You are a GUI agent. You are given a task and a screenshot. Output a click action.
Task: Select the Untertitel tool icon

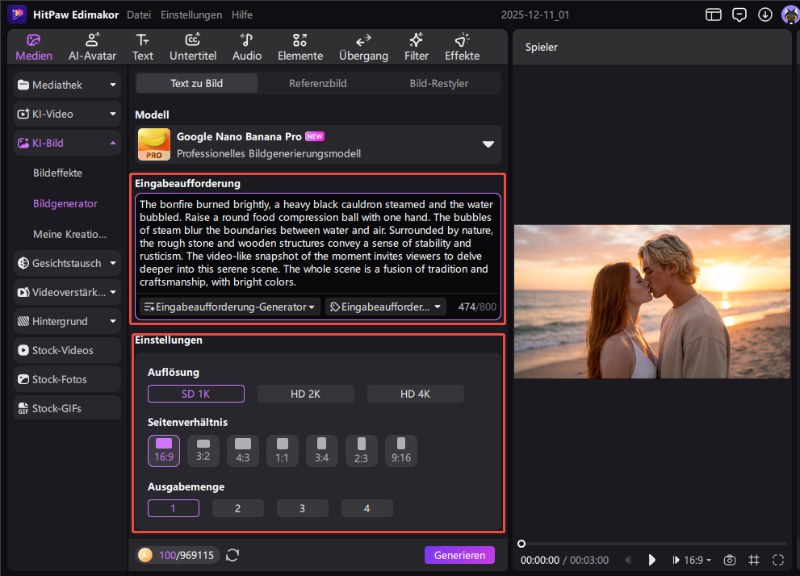coord(193,46)
